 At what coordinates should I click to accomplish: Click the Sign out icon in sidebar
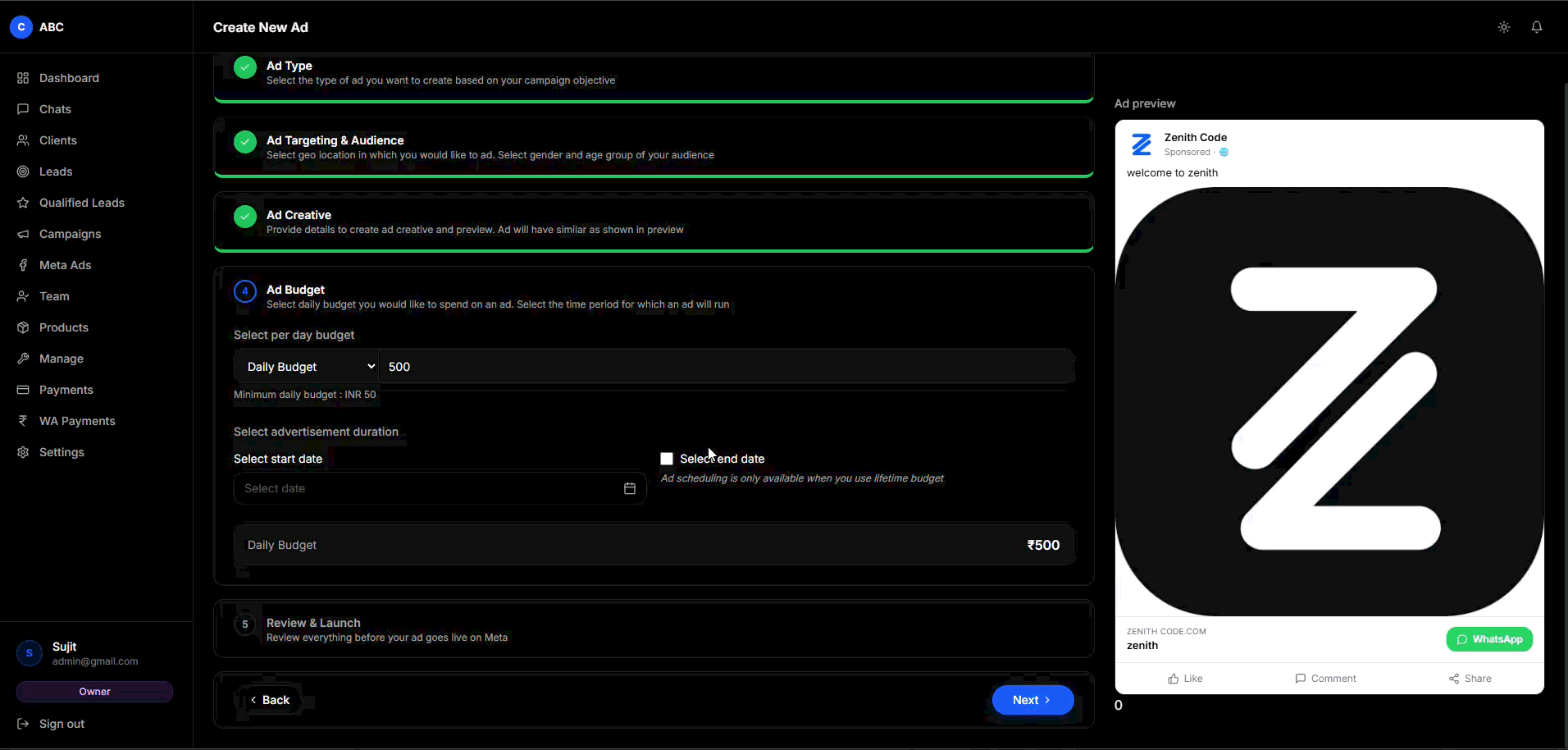click(23, 724)
